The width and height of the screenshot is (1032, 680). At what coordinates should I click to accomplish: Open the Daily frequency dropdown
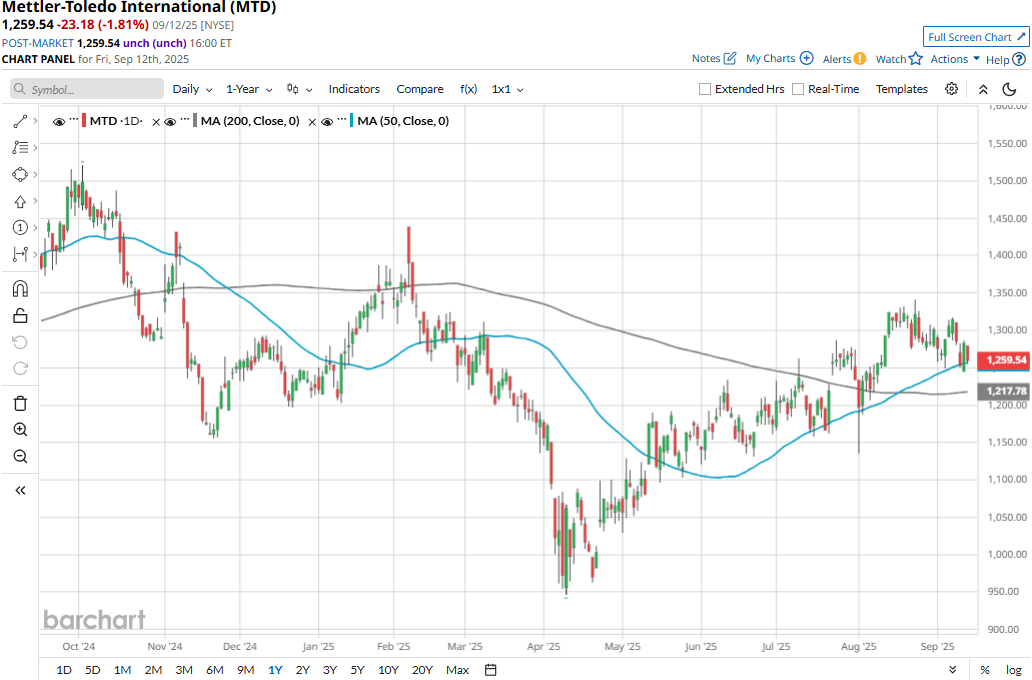pos(192,89)
